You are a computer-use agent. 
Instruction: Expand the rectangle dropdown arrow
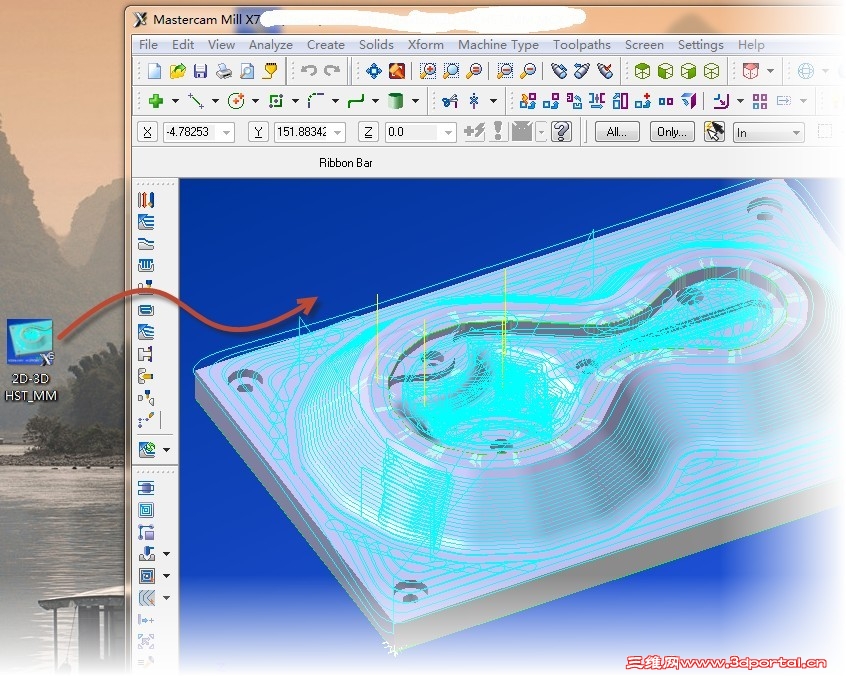click(x=295, y=101)
